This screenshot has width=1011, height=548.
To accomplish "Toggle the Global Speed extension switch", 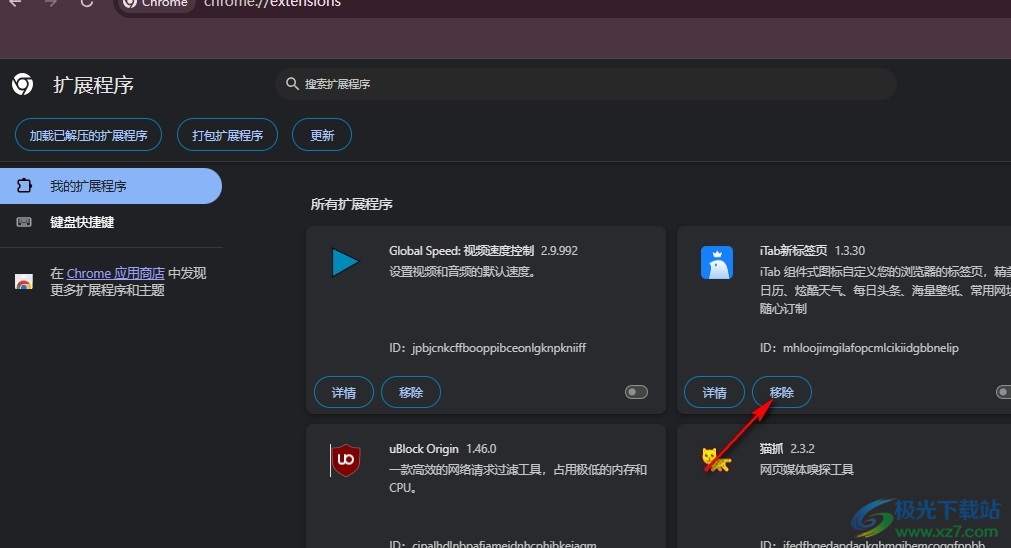I will pos(636,392).
